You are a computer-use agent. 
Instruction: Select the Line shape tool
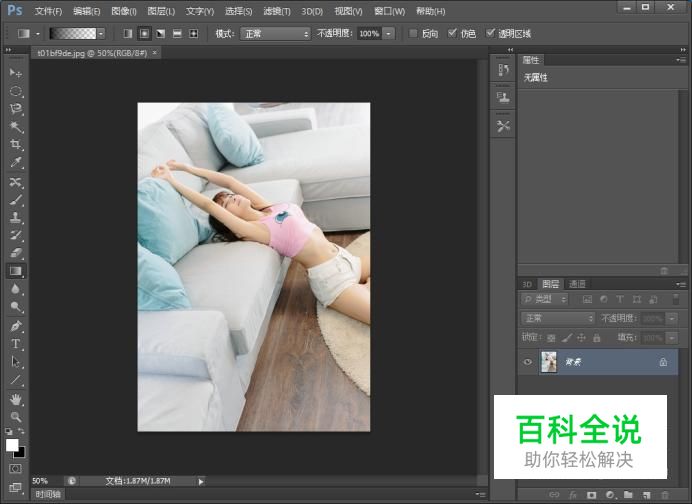tap(16, 380)
